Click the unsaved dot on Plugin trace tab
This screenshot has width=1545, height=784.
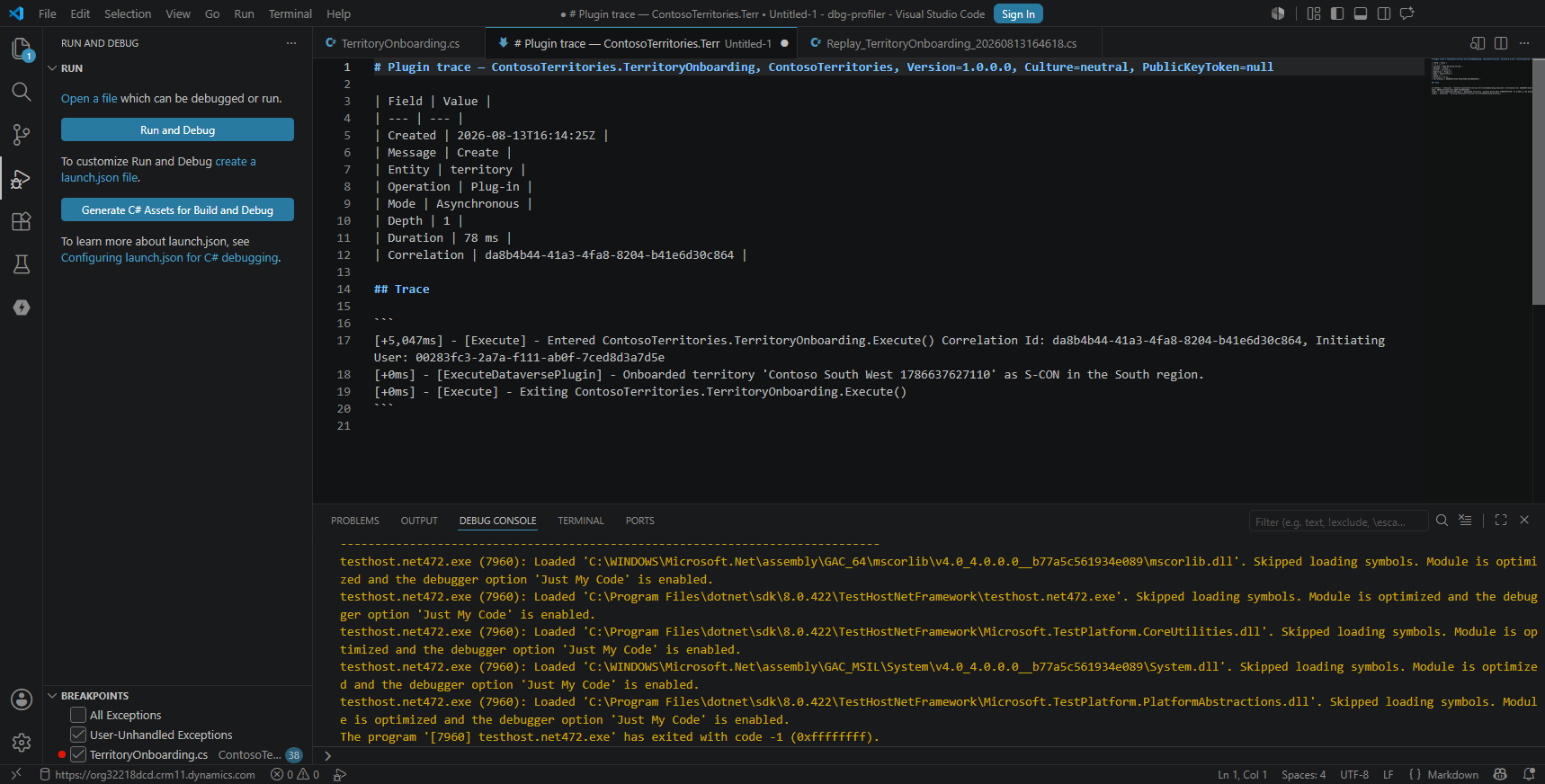[784, 43]
